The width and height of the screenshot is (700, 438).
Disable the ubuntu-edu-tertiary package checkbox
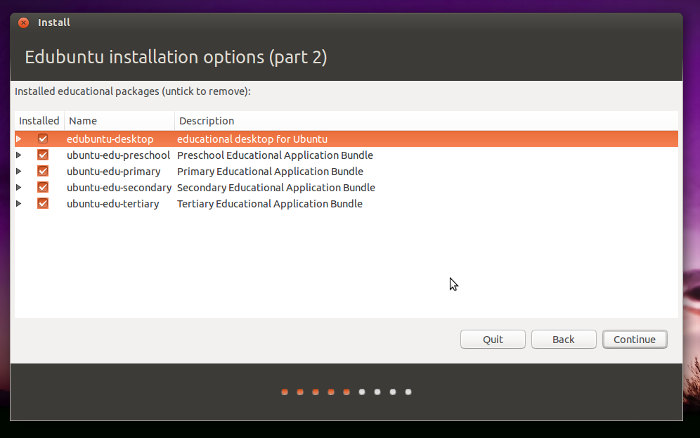pos(42,203)
